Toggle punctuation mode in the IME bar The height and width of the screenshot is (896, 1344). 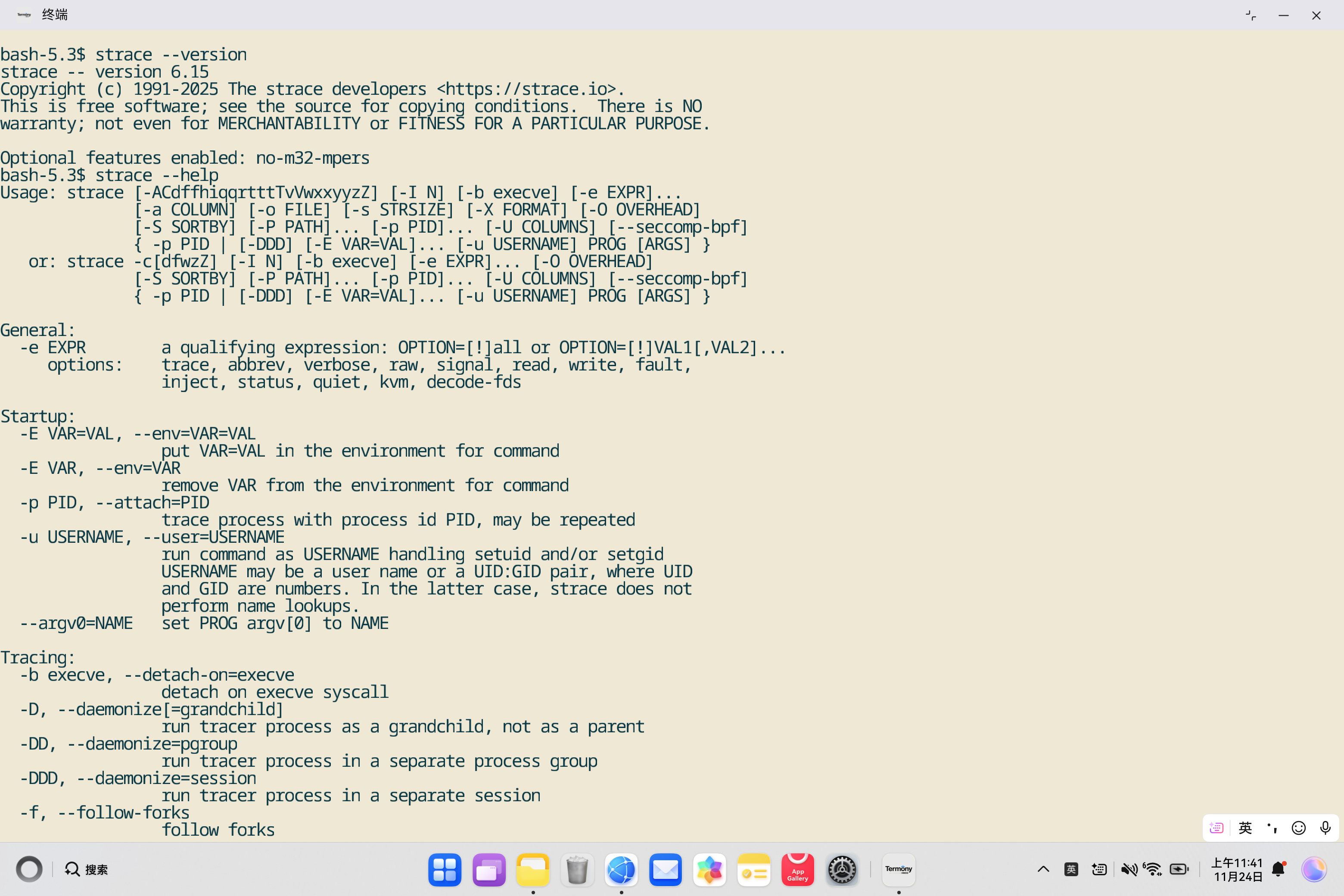pos(1272,828)
